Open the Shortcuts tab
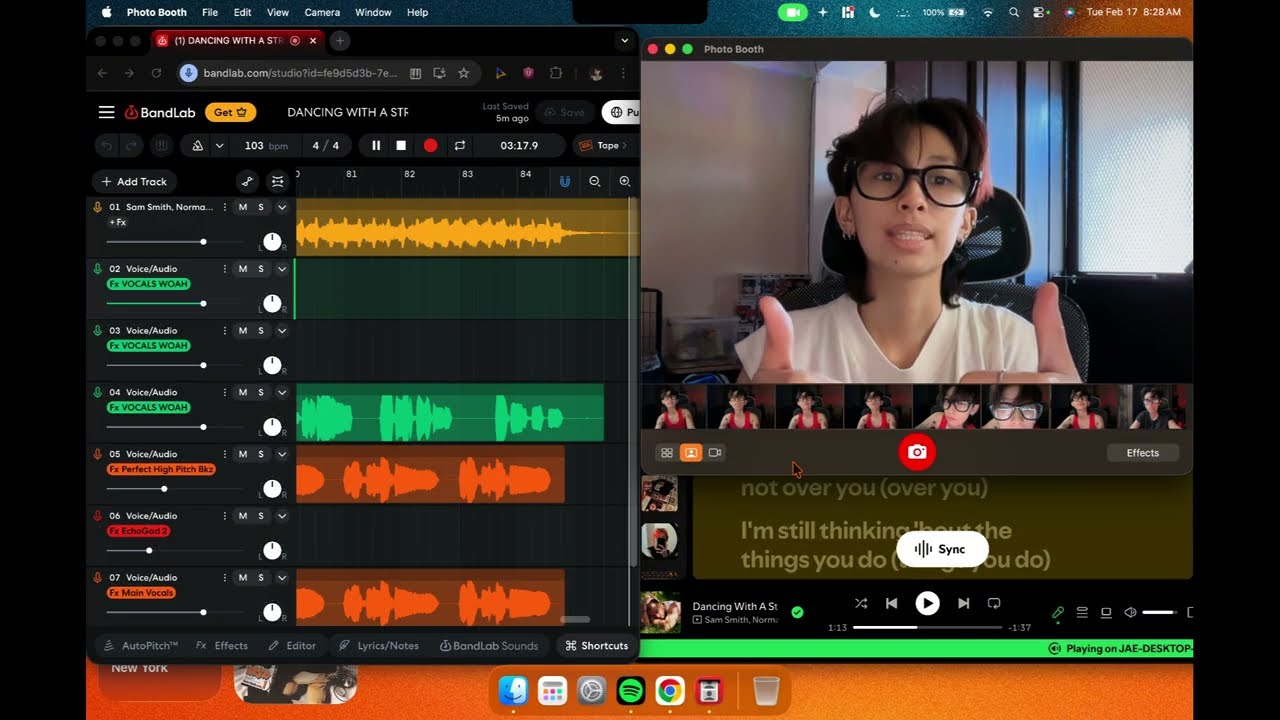 (x=597, y=646)
